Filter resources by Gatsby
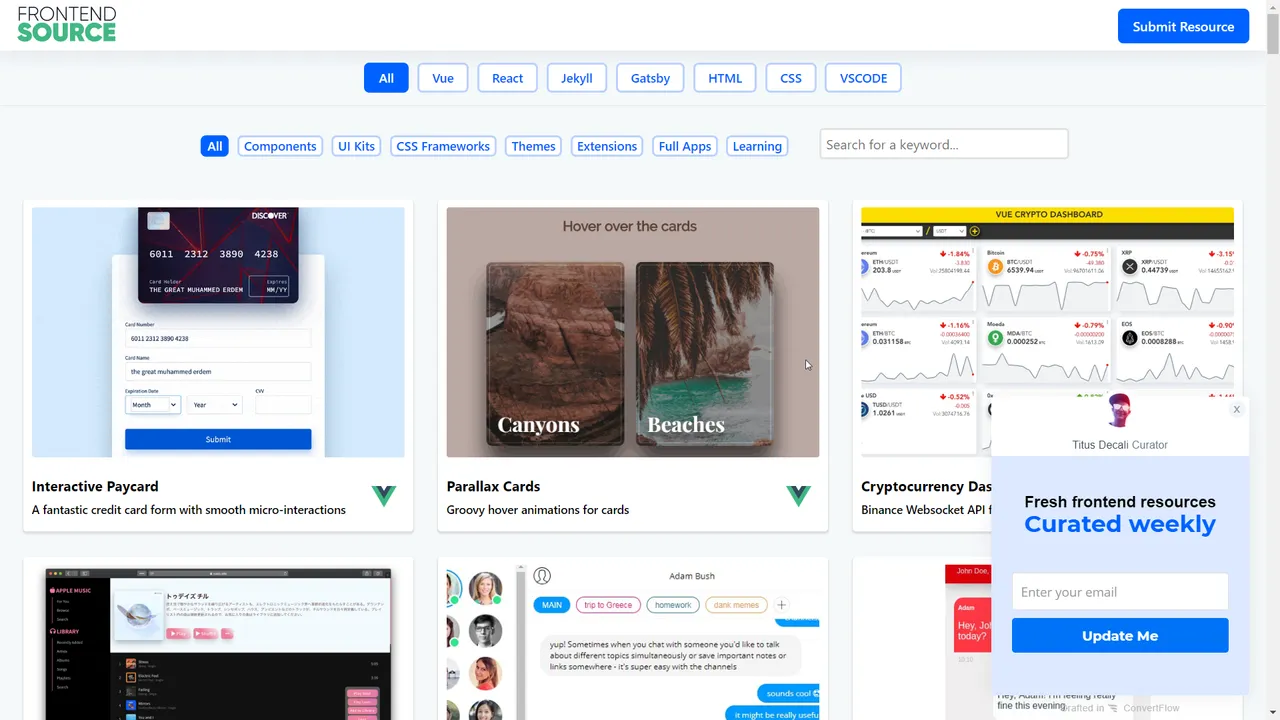Screen dimensions: 1280x720 (x=650, y=78)
